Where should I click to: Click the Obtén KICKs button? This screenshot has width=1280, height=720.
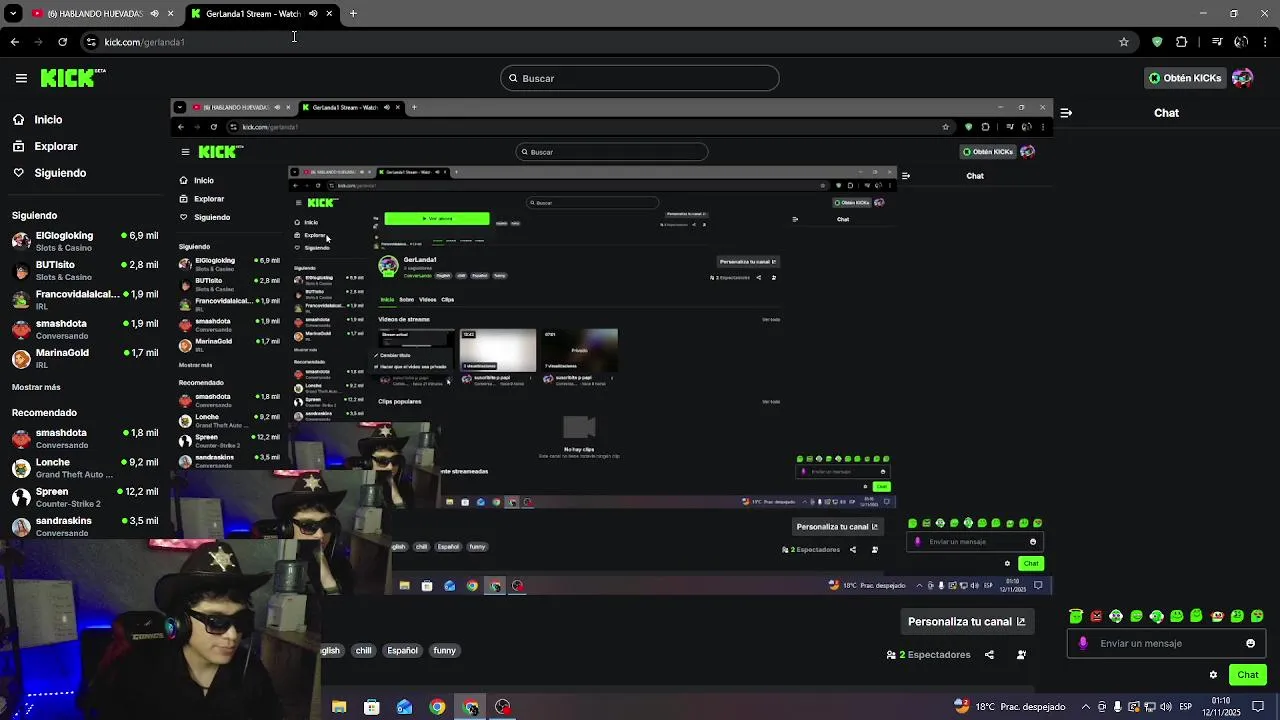coord(1185,78)
